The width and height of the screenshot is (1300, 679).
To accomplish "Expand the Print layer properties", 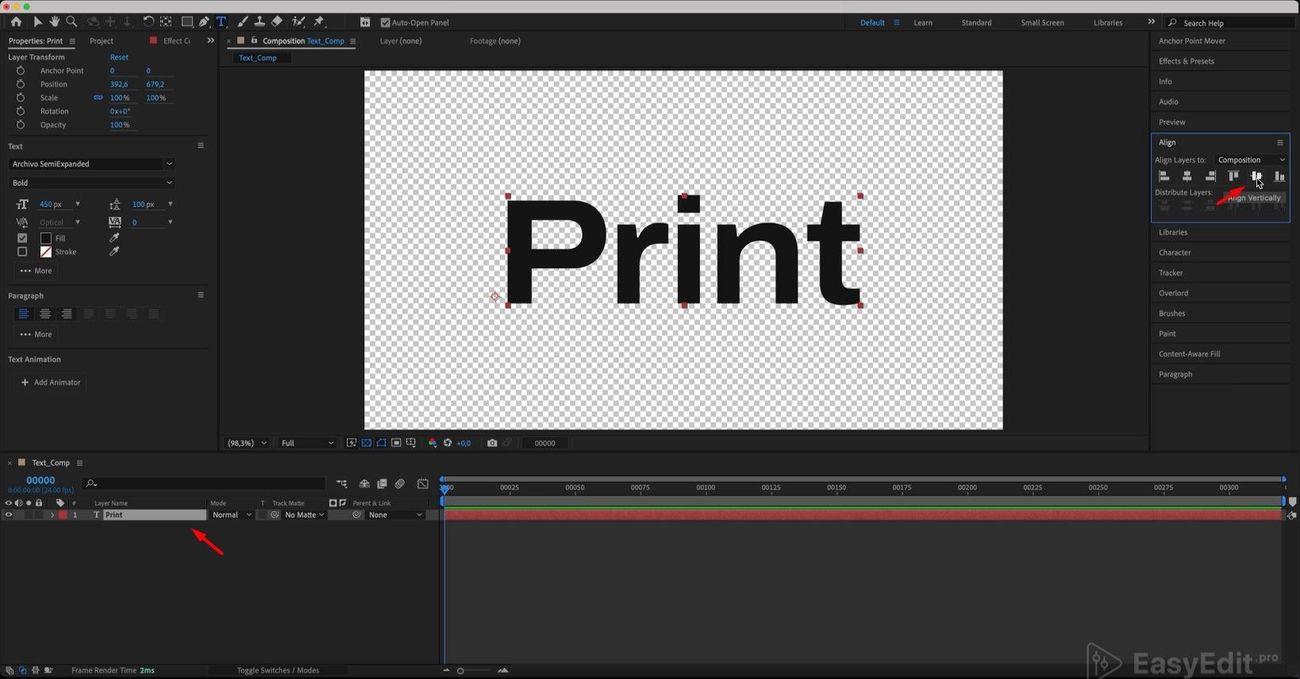I will click(x=52, y=515).
